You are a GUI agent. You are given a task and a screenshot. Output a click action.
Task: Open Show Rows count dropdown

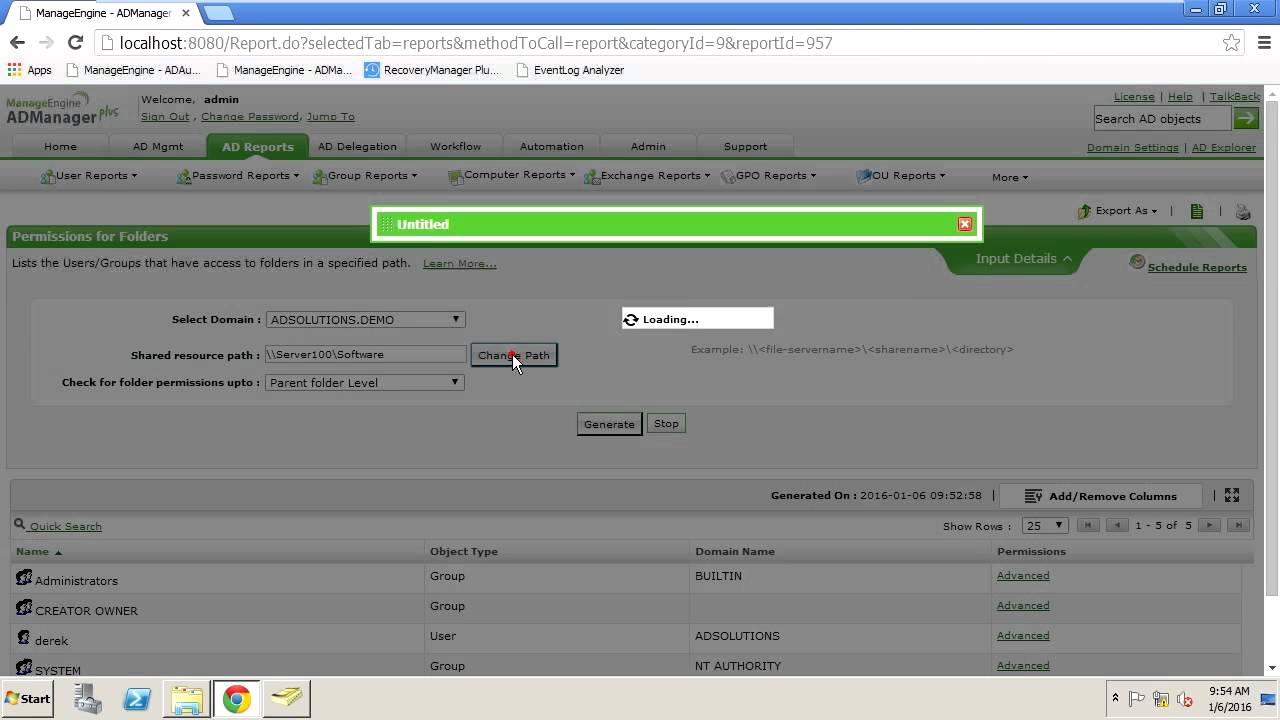click(x=1046, y=525)
